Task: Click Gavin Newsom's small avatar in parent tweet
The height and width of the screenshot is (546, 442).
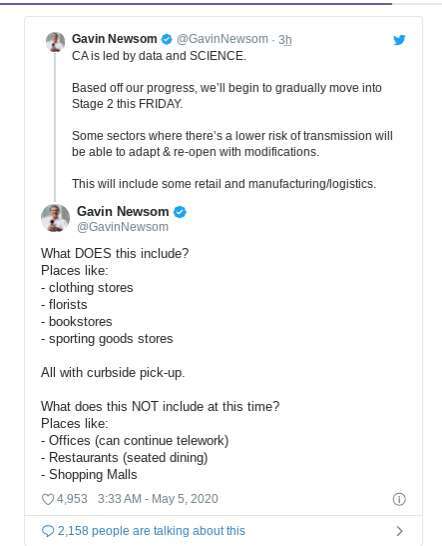Action: tap(55, 42)
